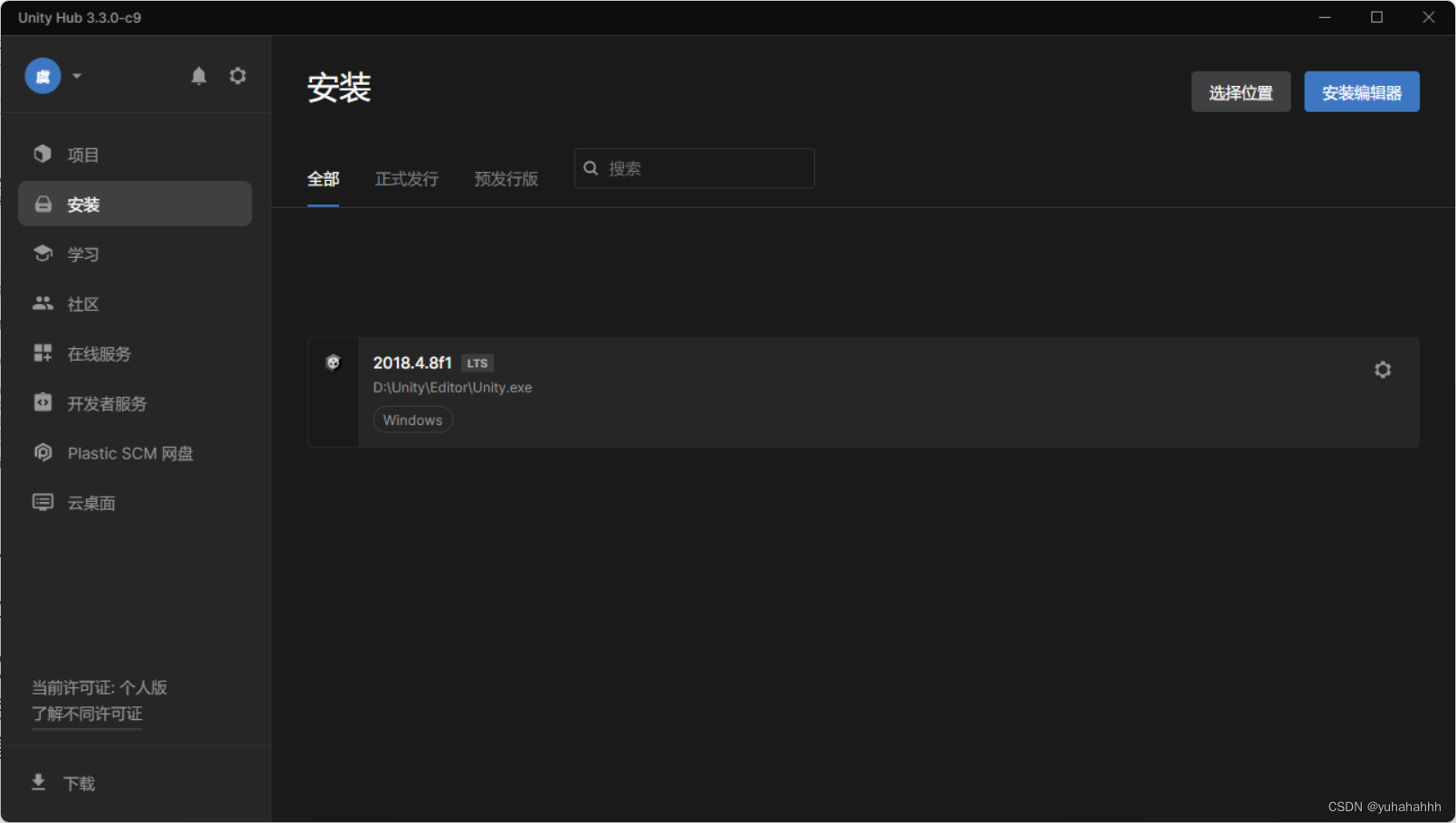Image resolution: width=1456 pixels, height=823 pixels.
Task: Open 在线服务 sidebar item
Action: (x=135, y=354)
